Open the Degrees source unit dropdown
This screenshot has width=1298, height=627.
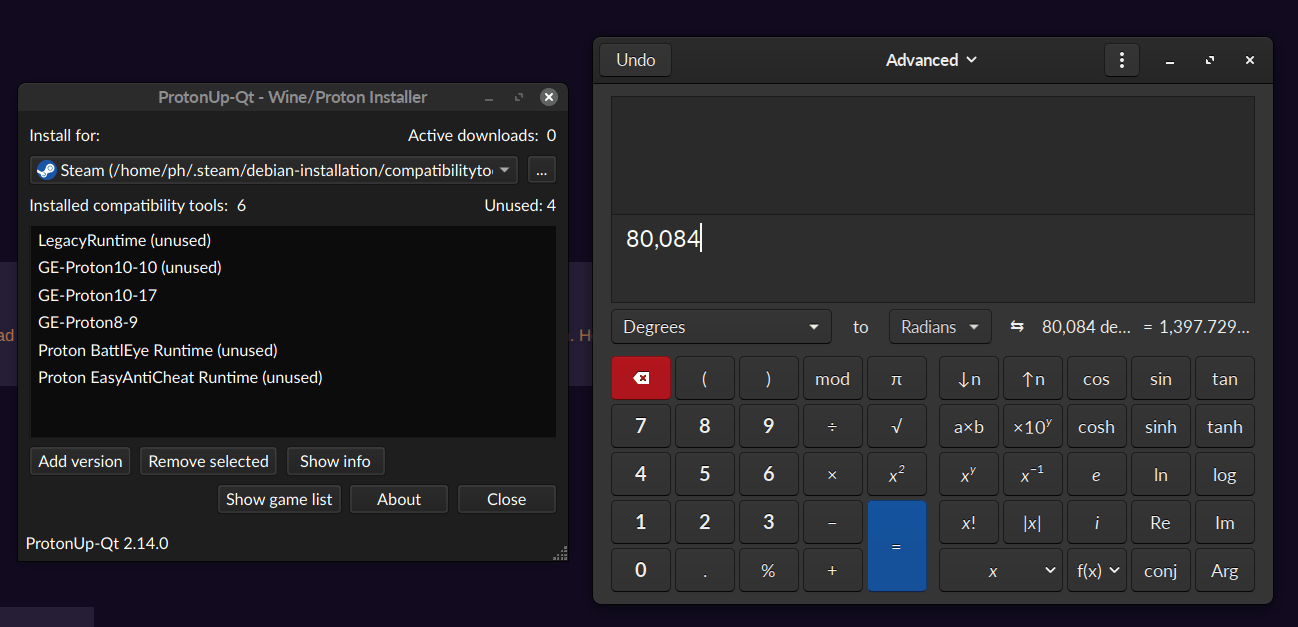(721, 327)
